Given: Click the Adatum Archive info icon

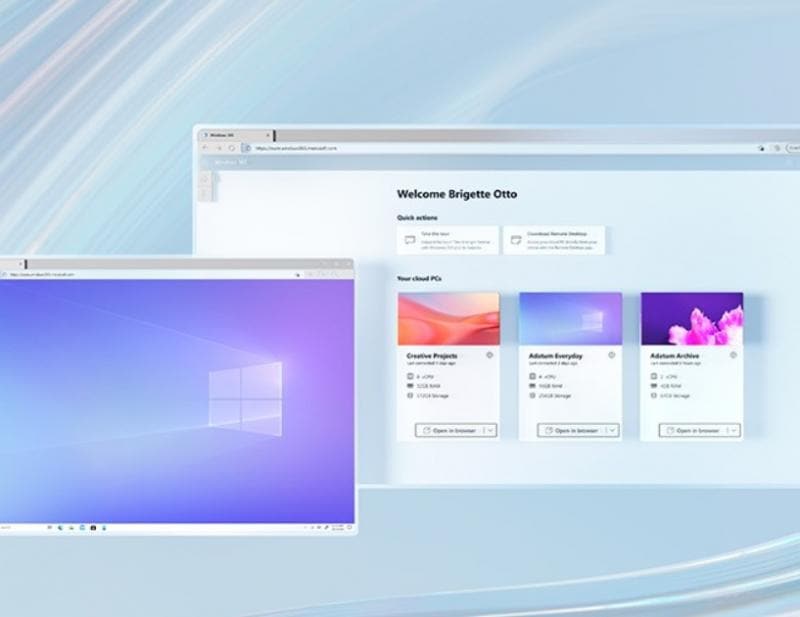Looking at the screenshot, I should click(x=733, y=355).
